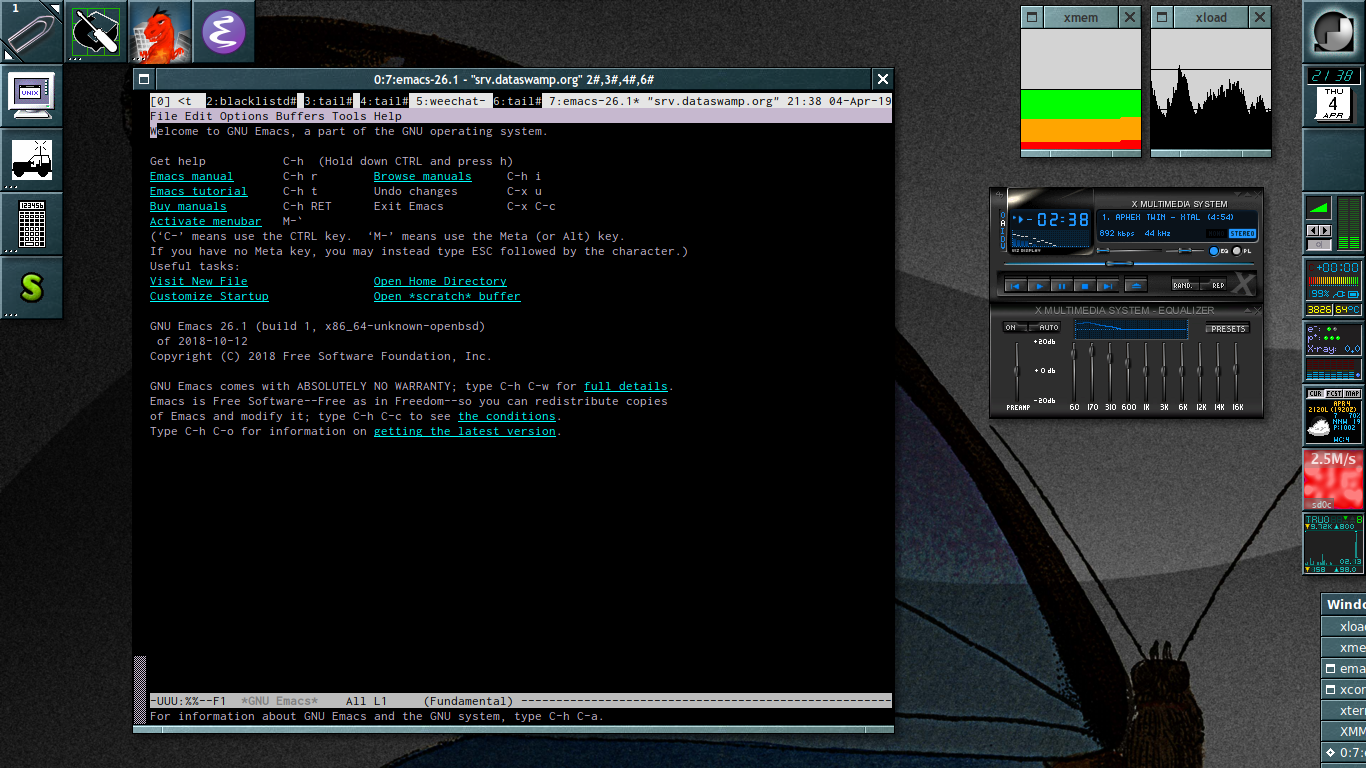1366x768 pixels.
Task: Open the xmem window menu button
Action: pyautogui.click(x=1031, y=17)
